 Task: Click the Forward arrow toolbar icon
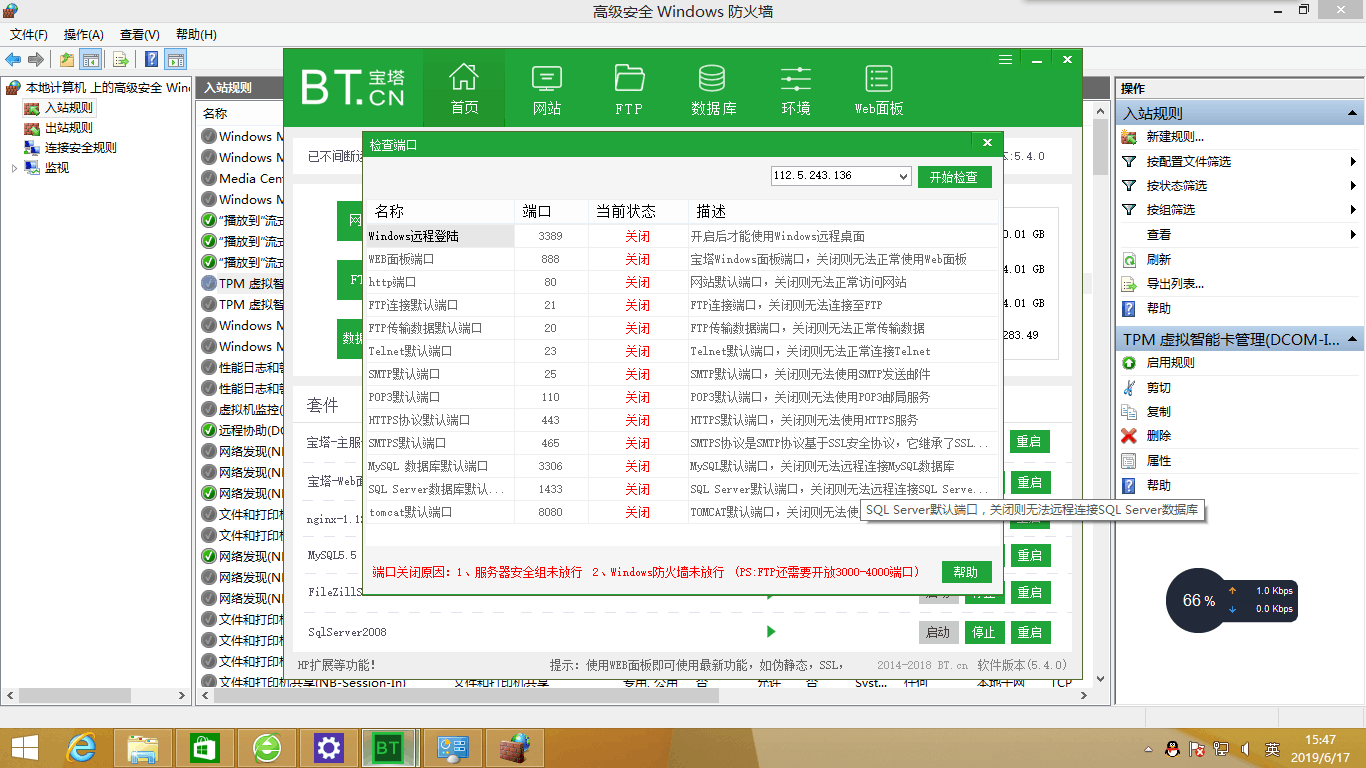(x=35, y=59)
